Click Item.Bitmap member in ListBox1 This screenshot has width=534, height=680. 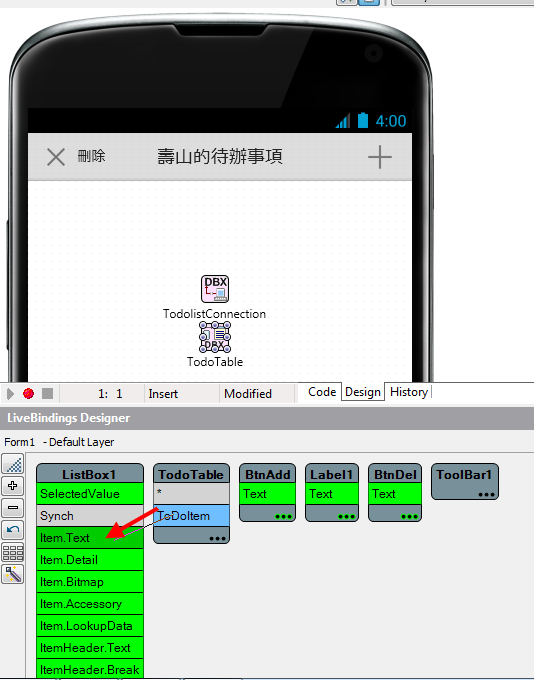click(90, 582)
